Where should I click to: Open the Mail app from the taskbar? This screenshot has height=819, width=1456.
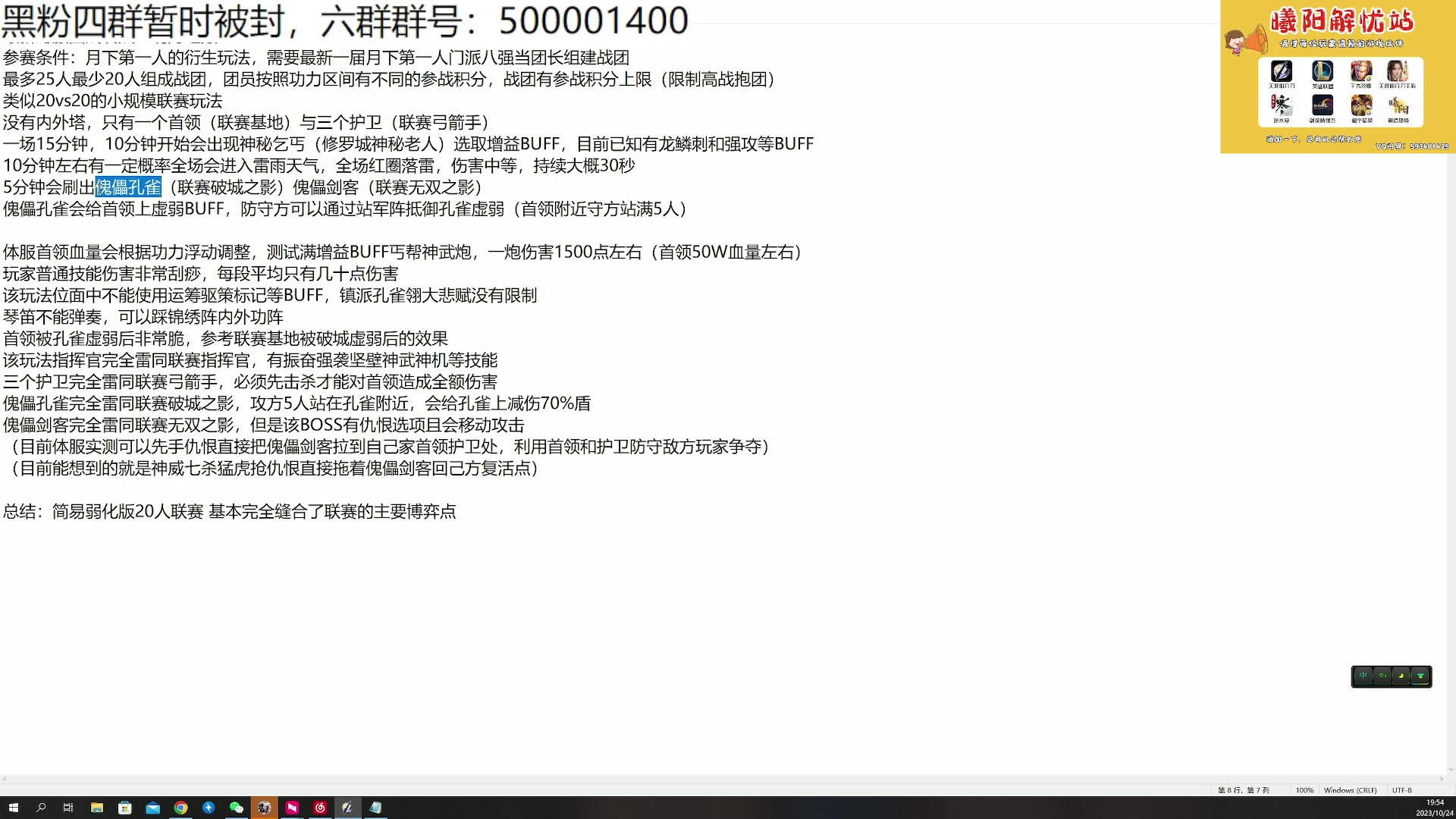click(x=152, y=808)
